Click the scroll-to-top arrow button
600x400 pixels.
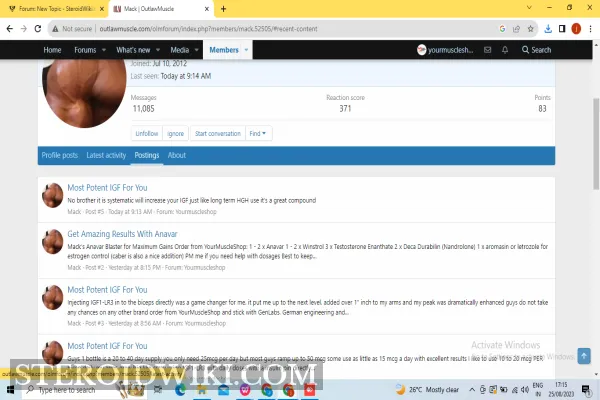(x=584, y=356)
